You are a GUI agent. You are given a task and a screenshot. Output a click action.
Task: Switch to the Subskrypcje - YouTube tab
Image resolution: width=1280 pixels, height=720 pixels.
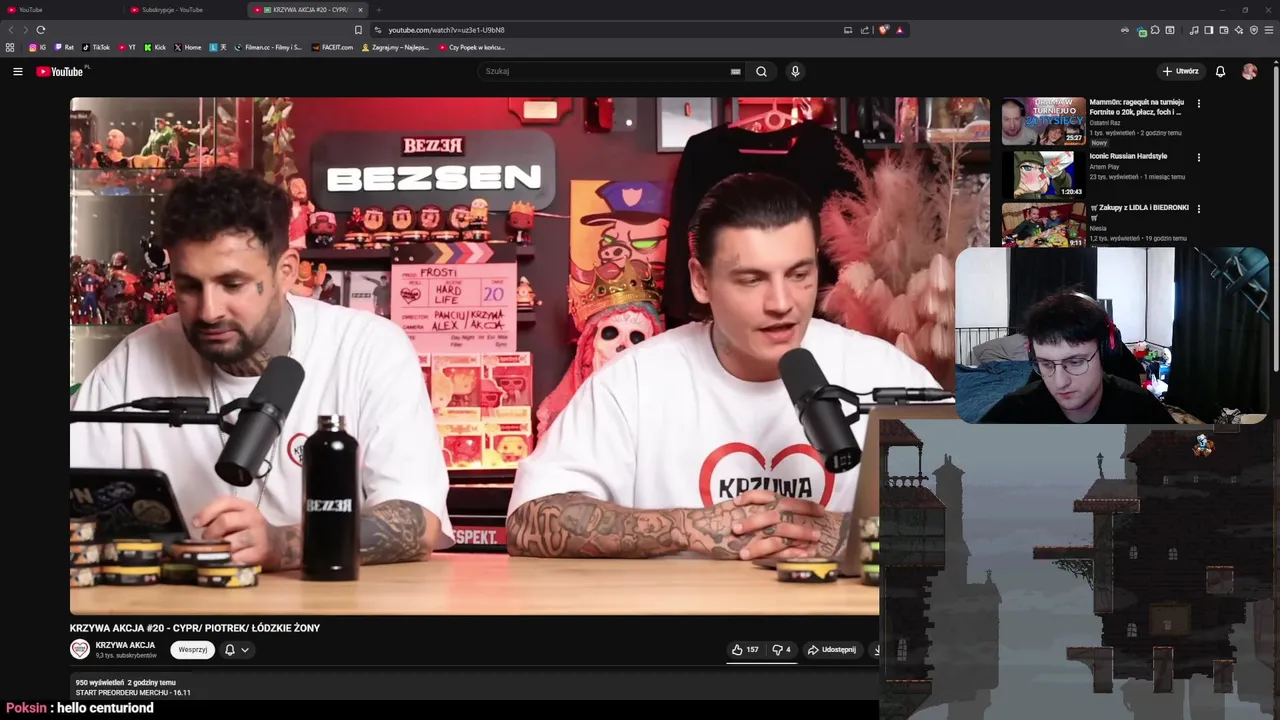[185, 10]
